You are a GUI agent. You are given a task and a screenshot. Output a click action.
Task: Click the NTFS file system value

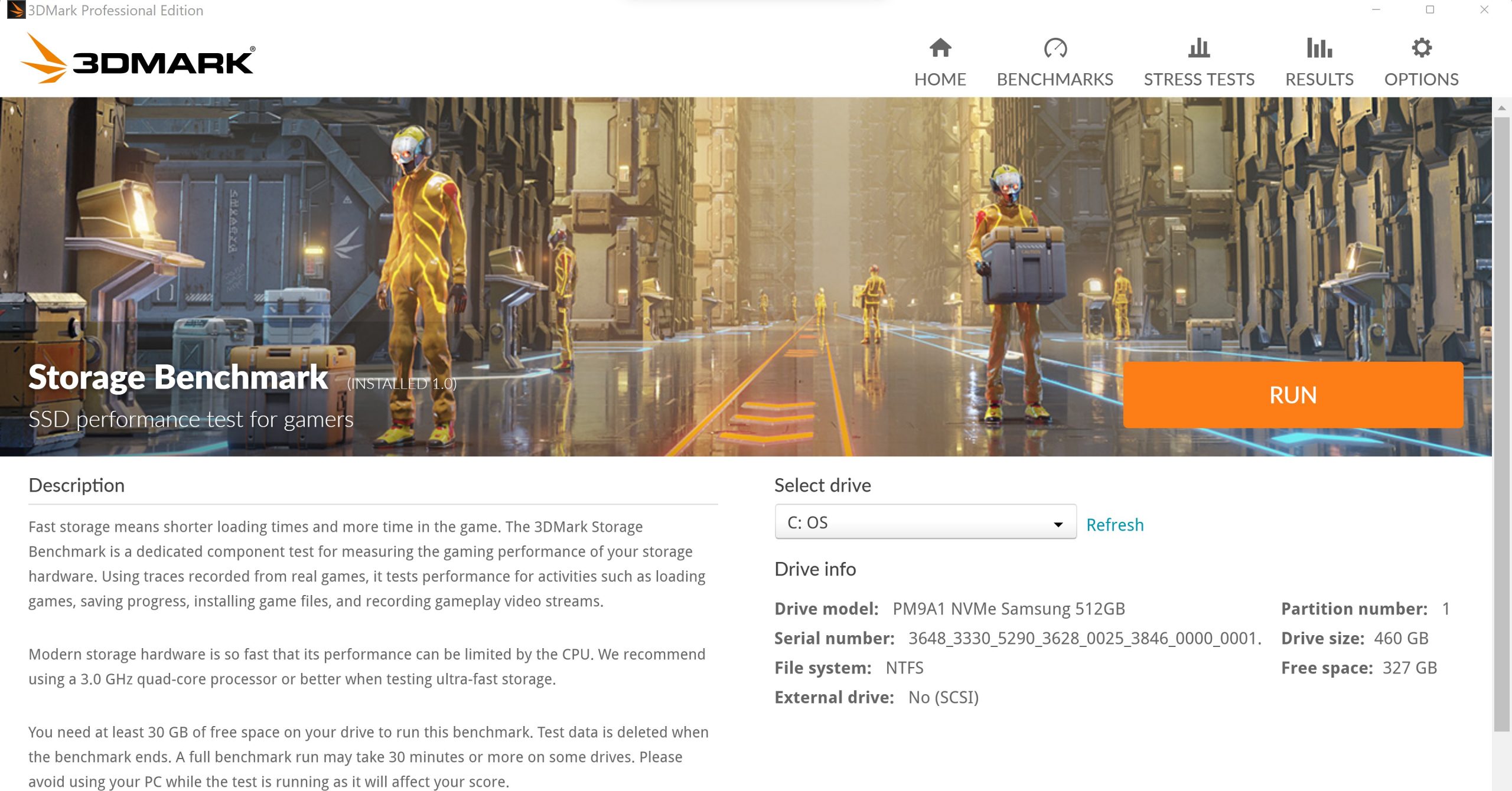pos(904,668)
